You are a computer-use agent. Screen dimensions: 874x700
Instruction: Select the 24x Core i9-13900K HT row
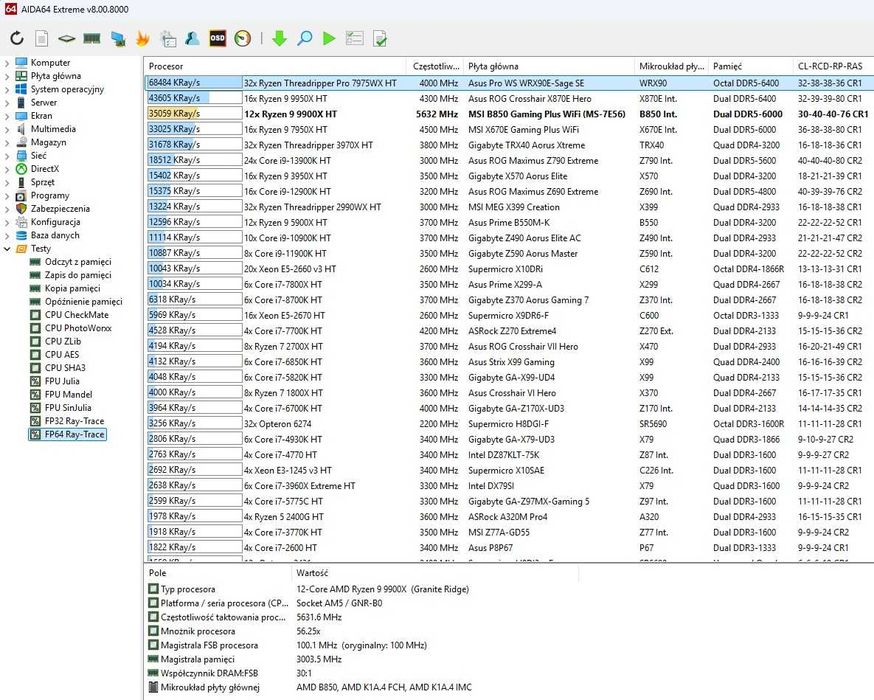(x=508, y=161)
